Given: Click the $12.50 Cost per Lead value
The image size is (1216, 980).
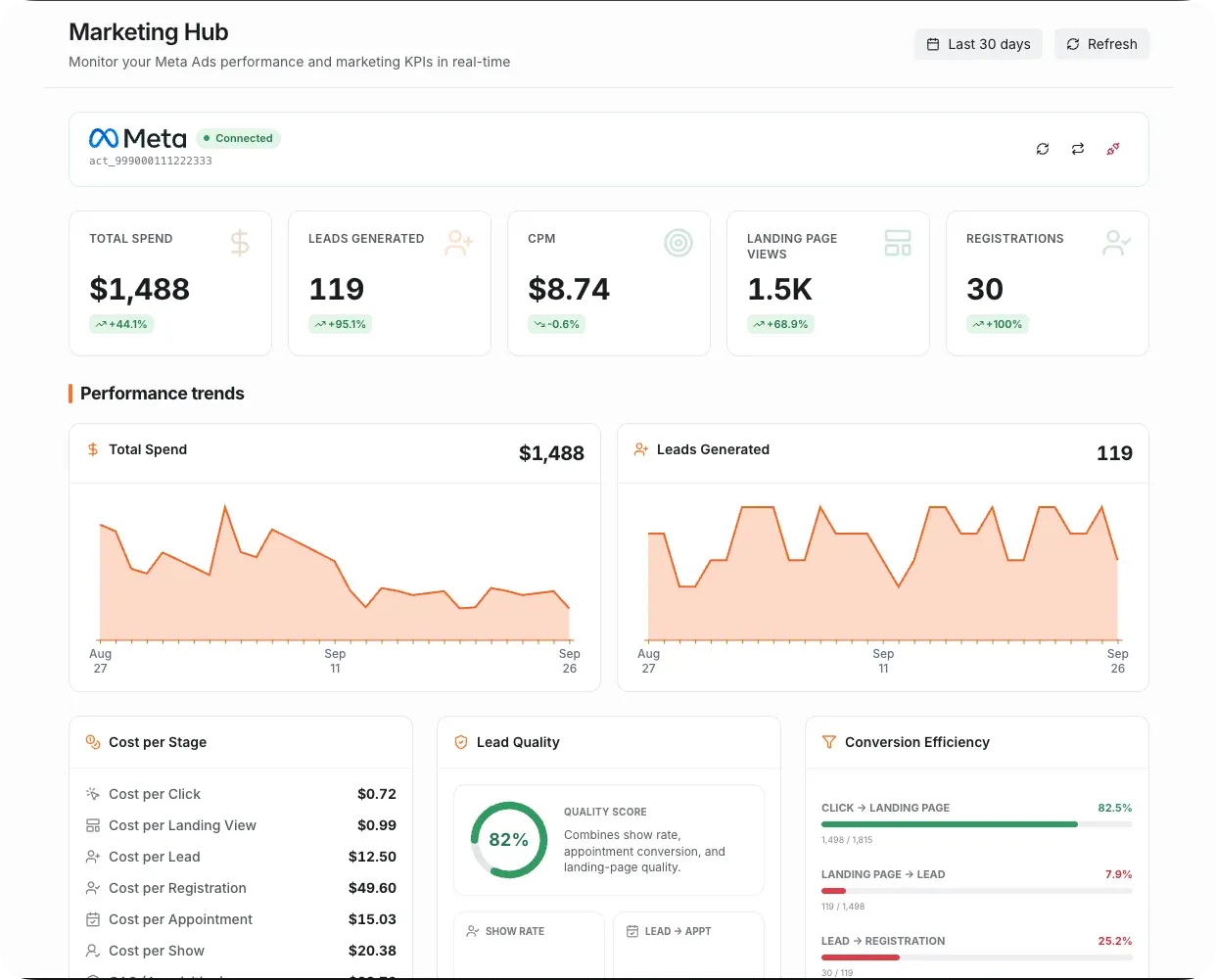Looking at the screenshot, I should [x=372, y=857].
